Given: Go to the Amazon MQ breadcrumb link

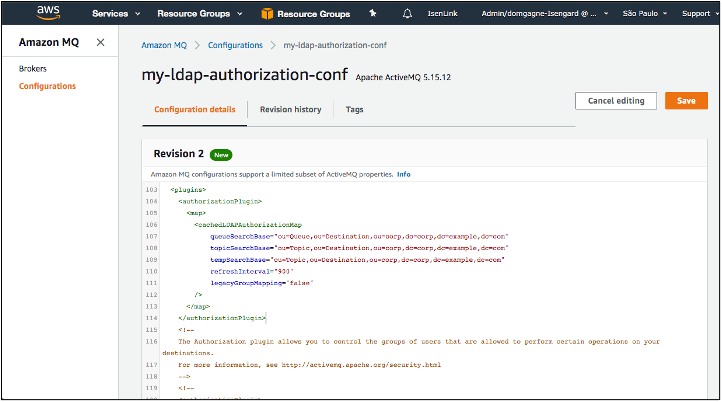Looking at the screenshot, I should pyautogui.click(x=164, y=45).
